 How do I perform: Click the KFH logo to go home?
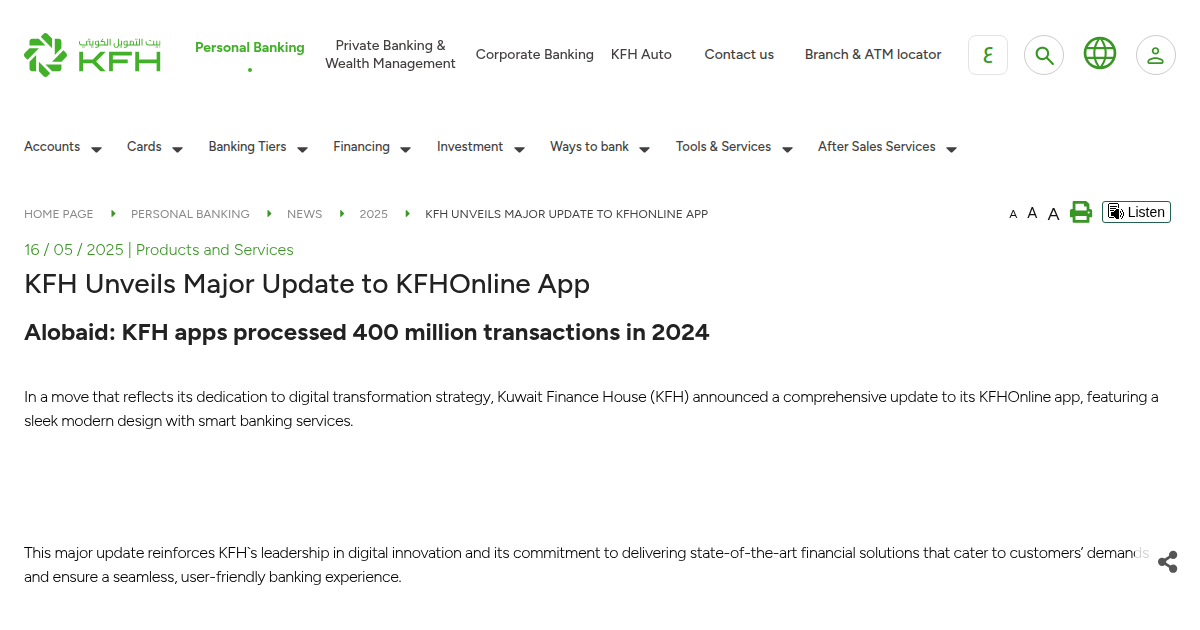coord(92,54)
